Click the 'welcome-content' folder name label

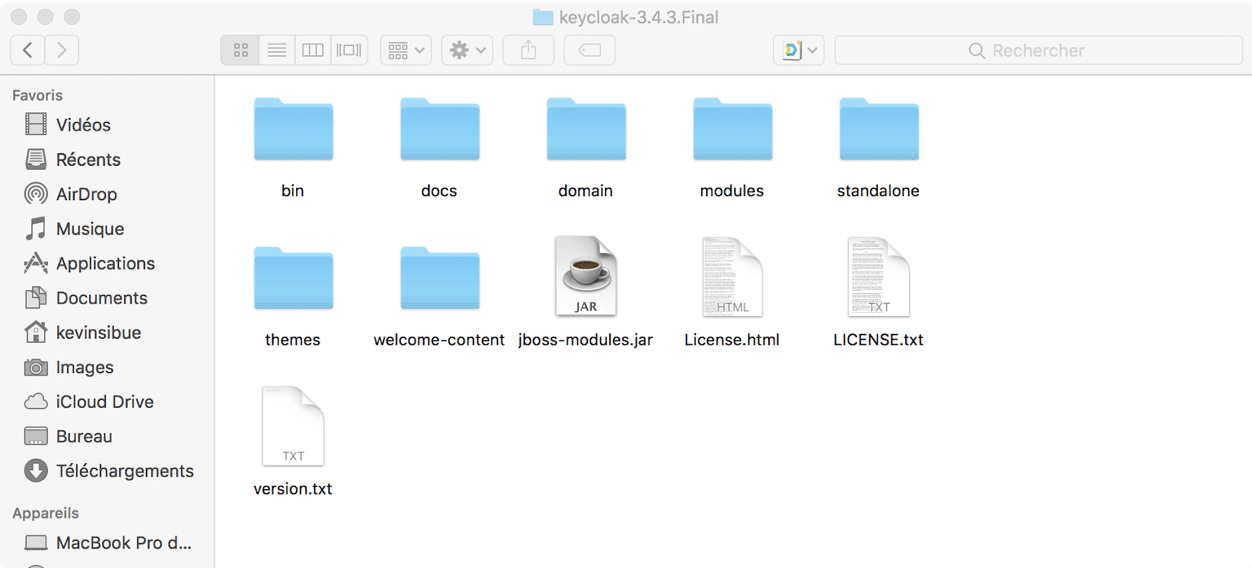(439, 340)
